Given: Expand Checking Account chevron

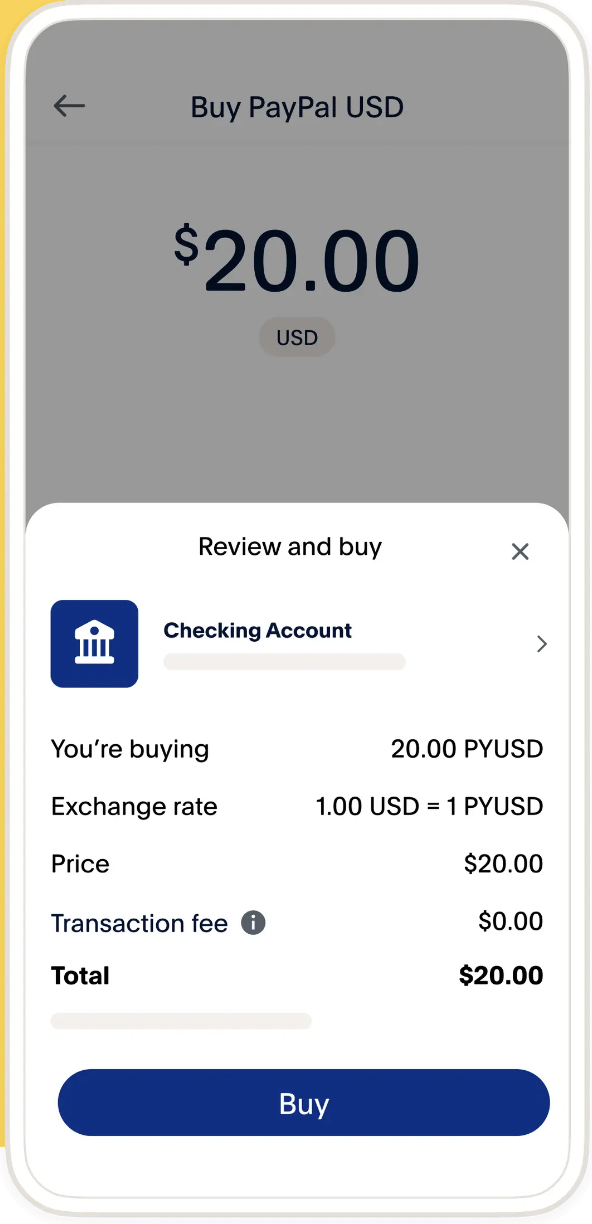Looking at the screenshot, I should (x=542, y=644).
